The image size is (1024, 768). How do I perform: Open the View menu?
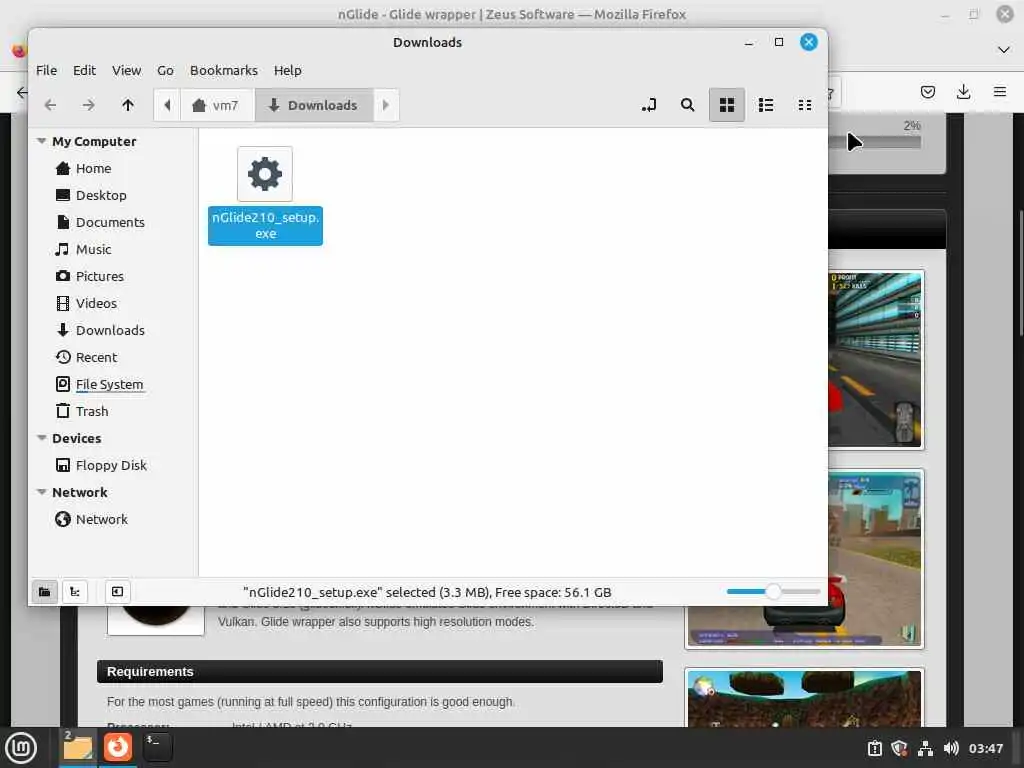[x=126, y=71]
